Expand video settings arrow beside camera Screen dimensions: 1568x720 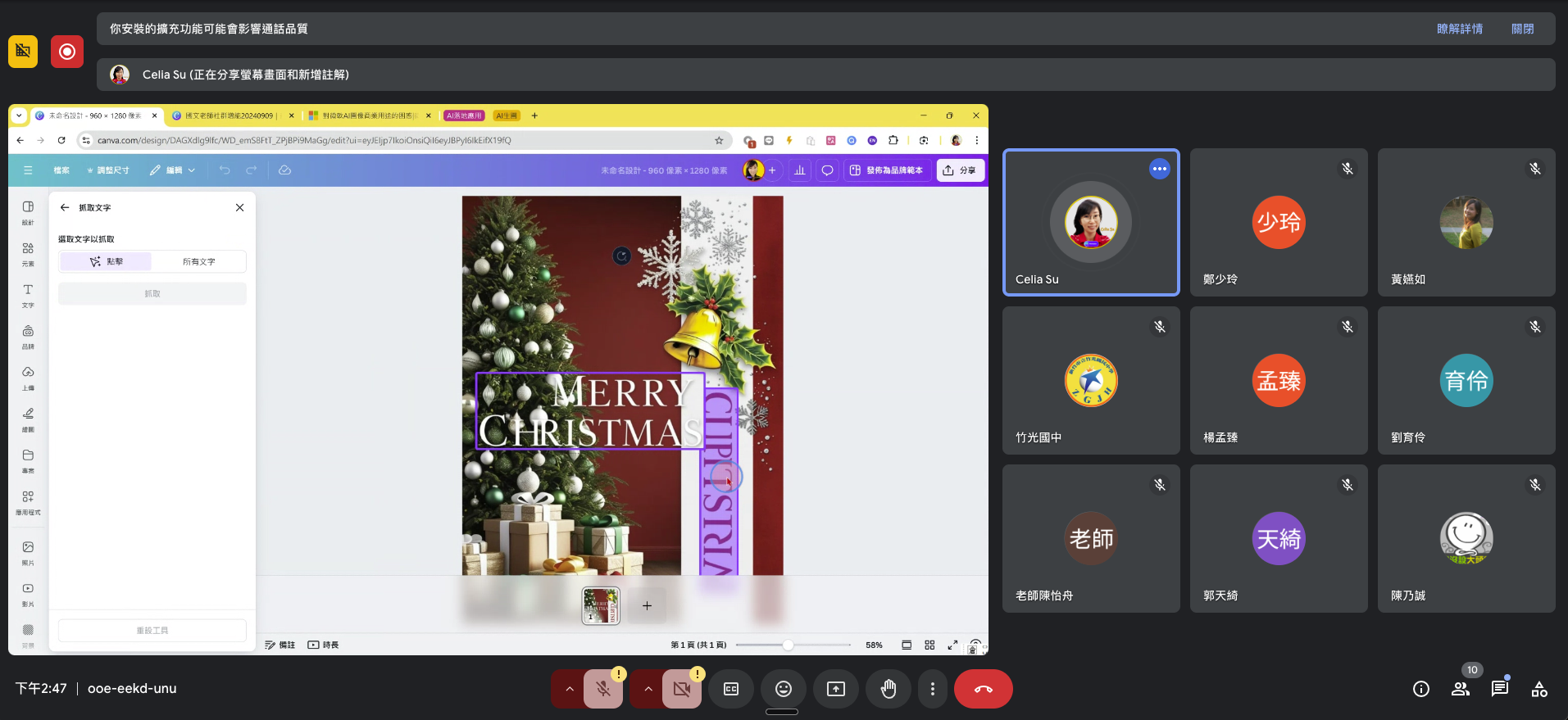tap(648, 689)
